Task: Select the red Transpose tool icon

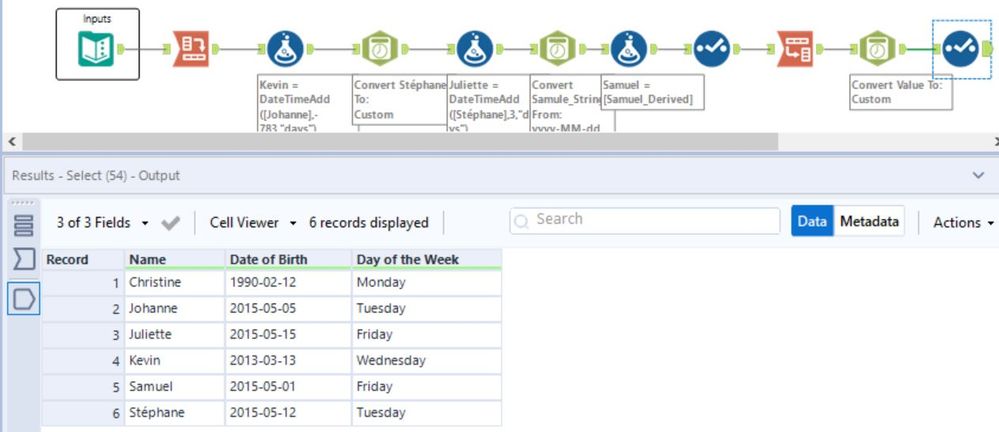Action: coord(194,47)
